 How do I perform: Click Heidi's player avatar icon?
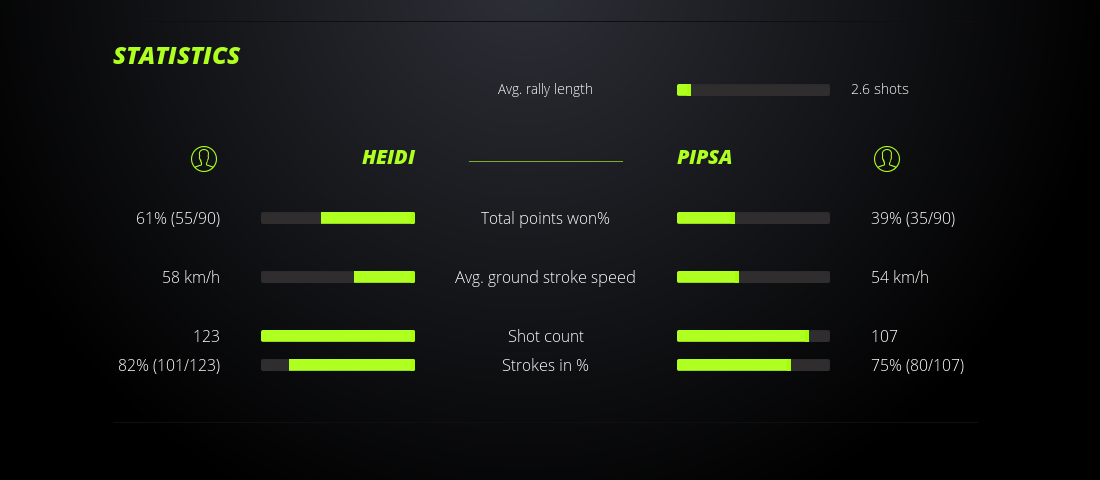point(203,159)
